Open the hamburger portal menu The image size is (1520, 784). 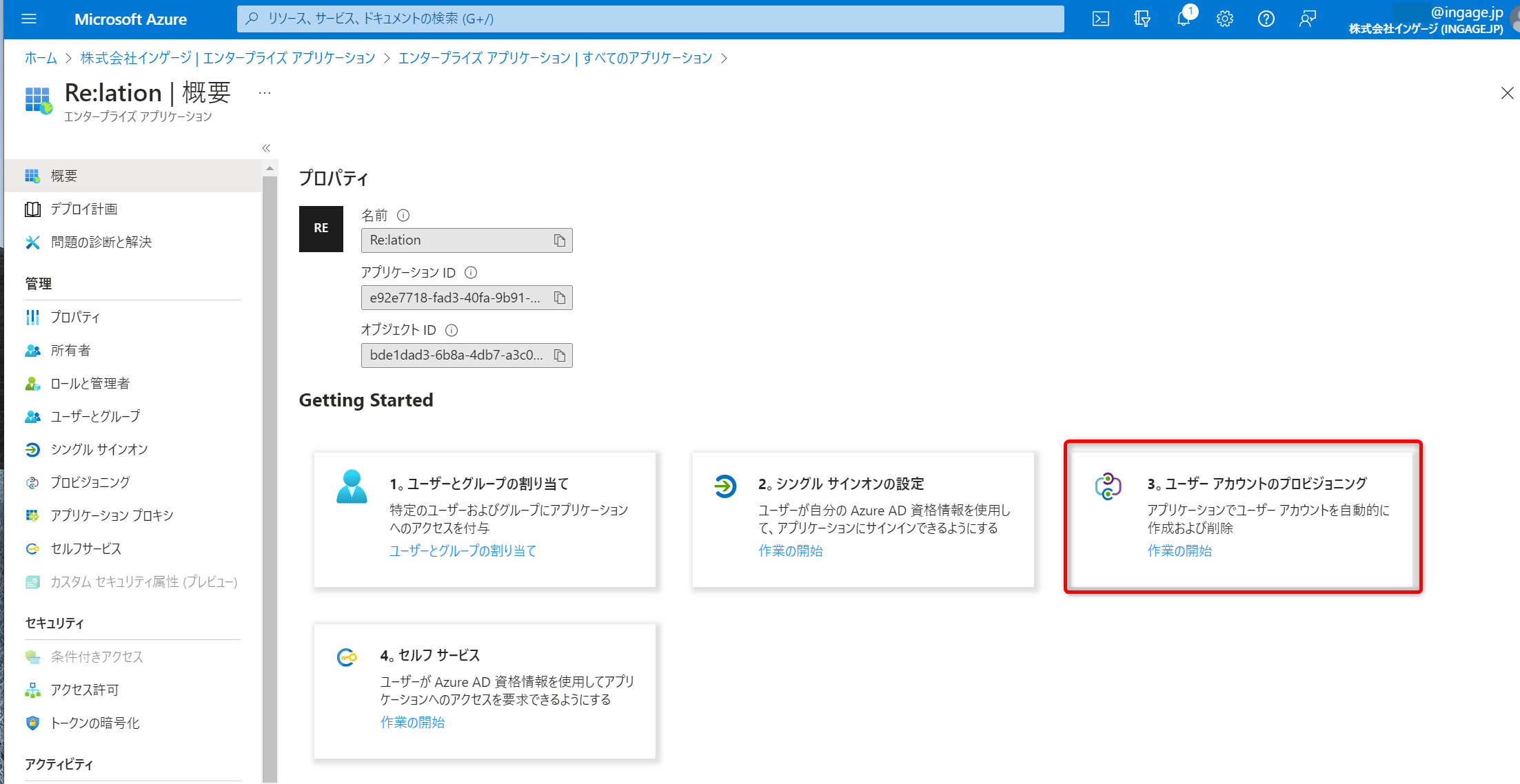click(29, 19)
